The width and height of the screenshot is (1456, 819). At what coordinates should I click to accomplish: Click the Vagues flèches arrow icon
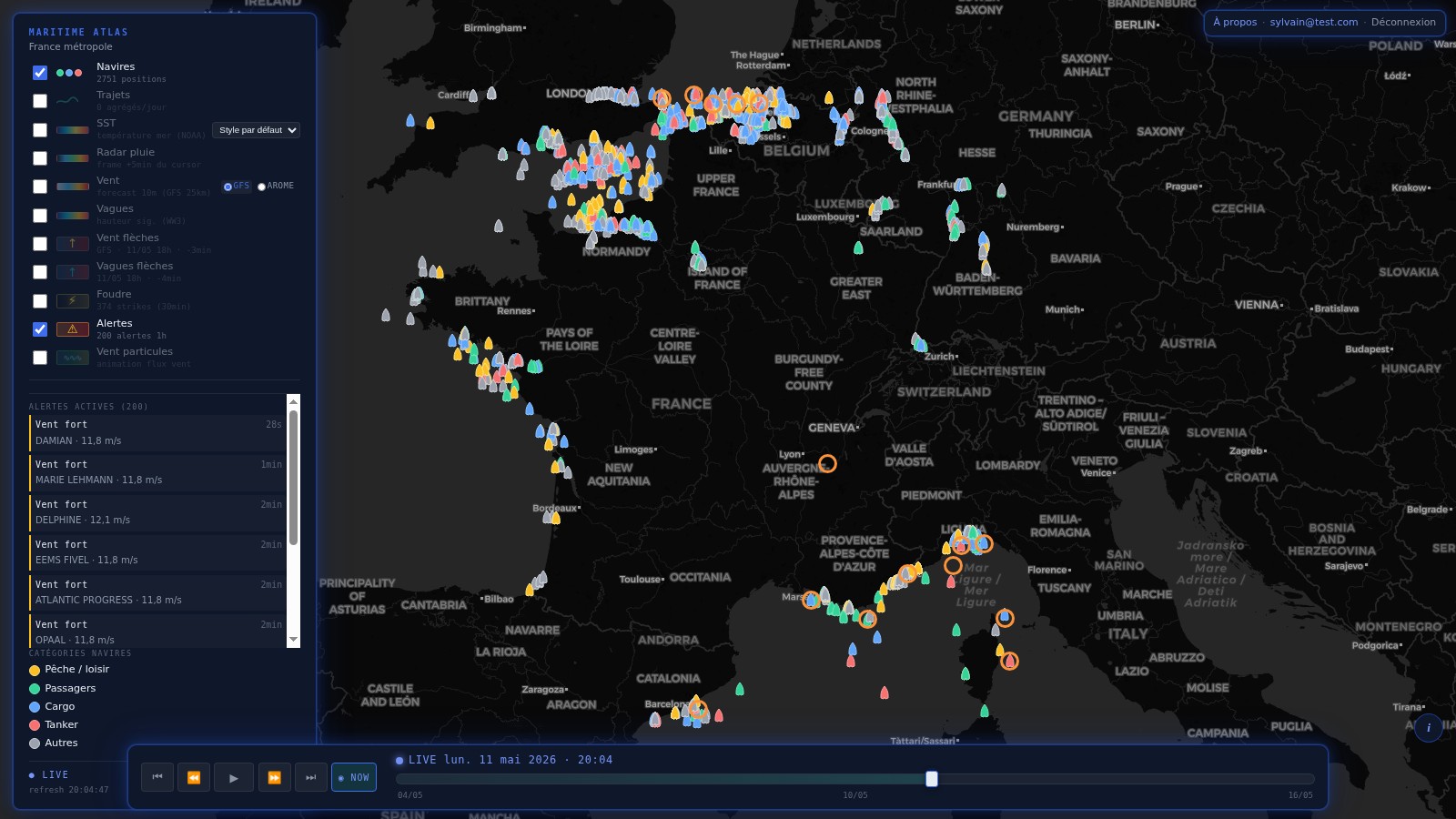click(x=73, y=272)
